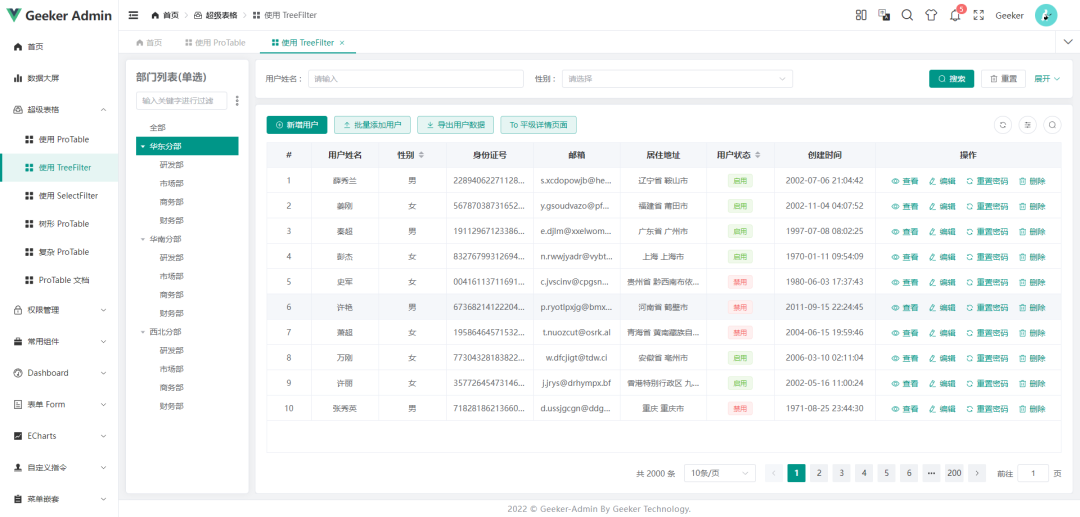Switch to the 使用 ProTable tab

pyautogui.click(x=215, y=43)
